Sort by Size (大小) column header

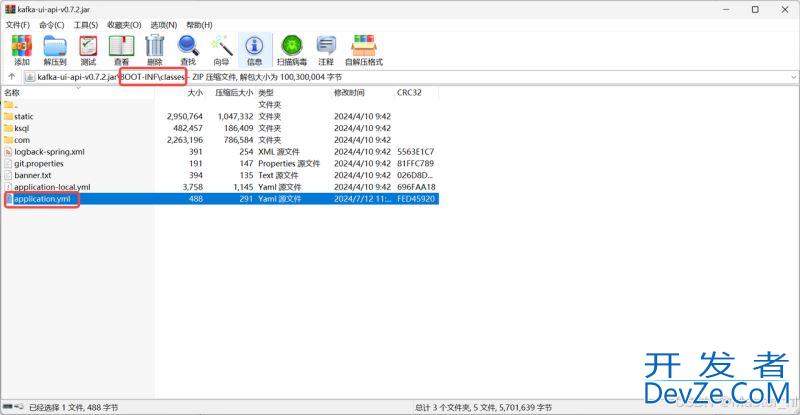point(194,92)
